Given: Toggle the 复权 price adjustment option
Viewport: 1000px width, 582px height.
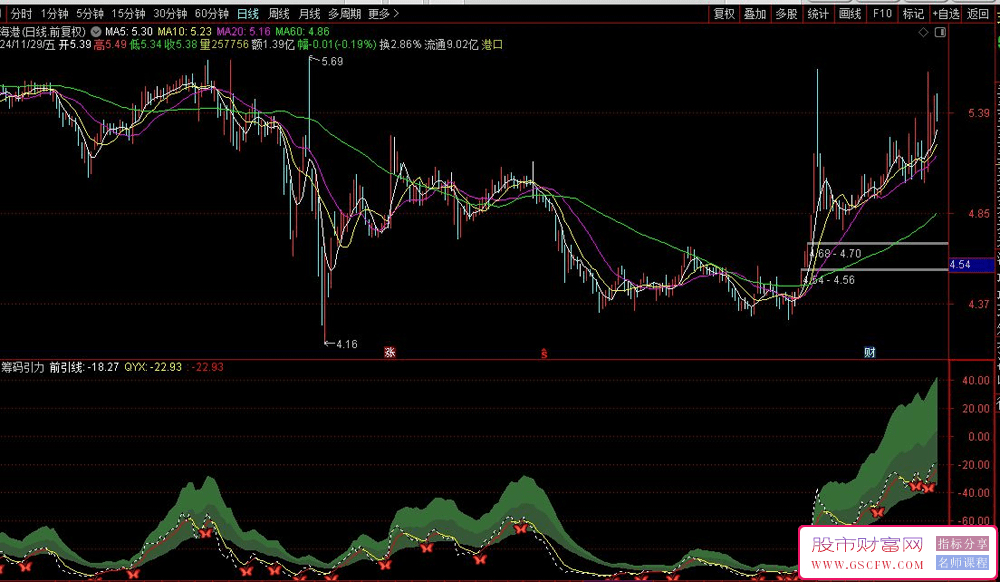Looking at the screenshot, I should 724,14.
